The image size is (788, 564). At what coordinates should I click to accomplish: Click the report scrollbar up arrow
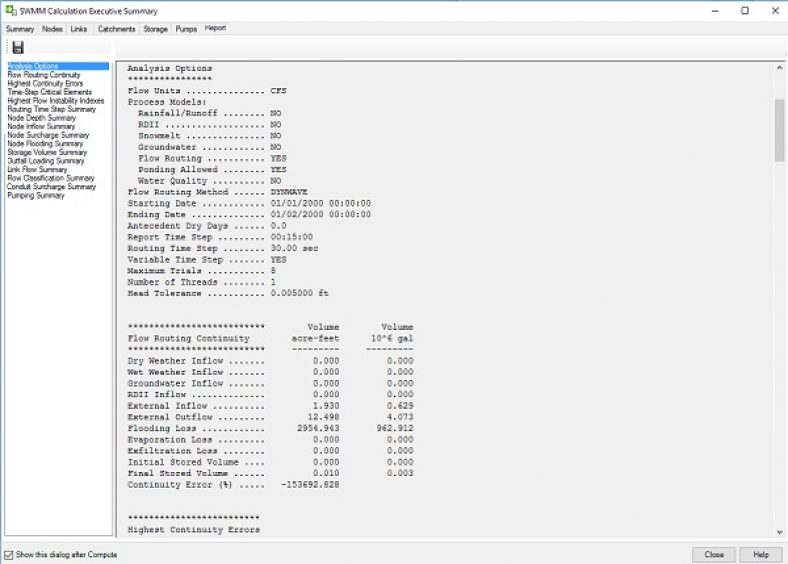click(779, 68)
